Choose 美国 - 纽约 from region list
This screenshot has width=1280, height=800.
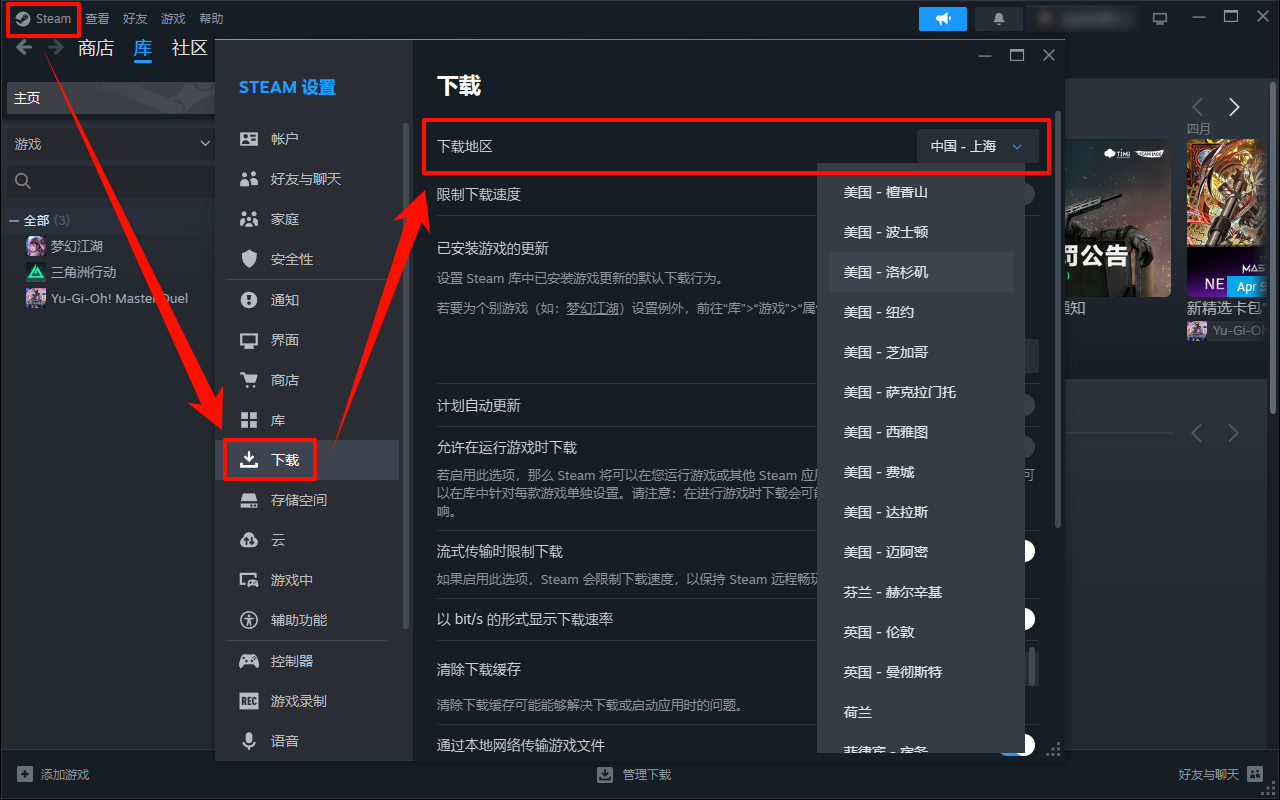pyautogui.click(x=921, y=312)
